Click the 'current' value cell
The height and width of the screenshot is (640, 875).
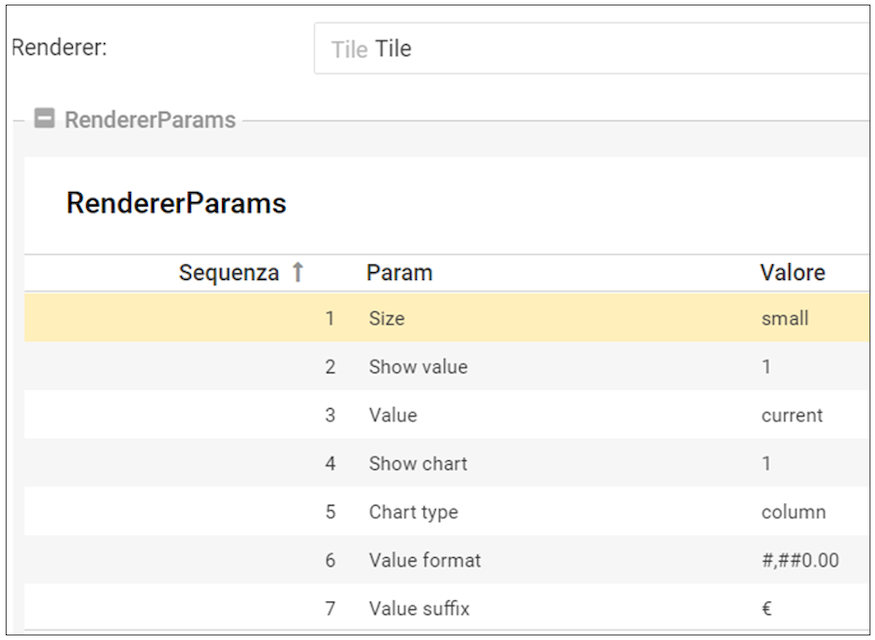click(x=792, y=415)
